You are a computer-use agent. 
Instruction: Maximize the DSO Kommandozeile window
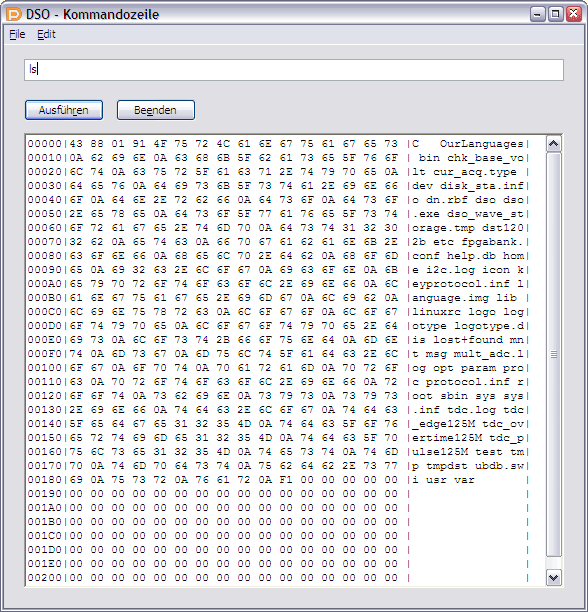tap(556, 14)
